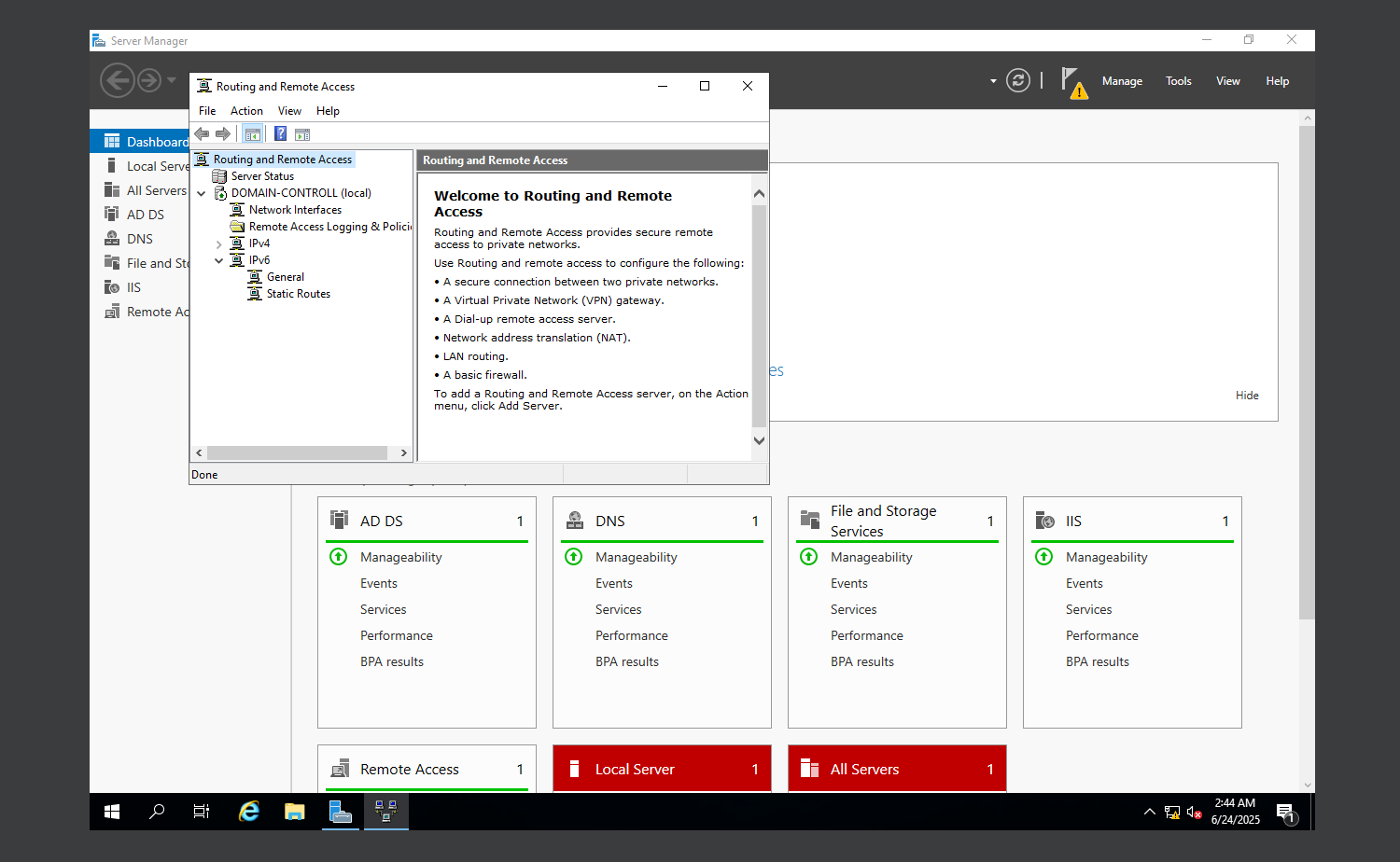Image resolution: width=1400 pixels, height=862 pixels.
Task: Open the File menu in Routing and Remote Access
Action: tap(207, 111)
